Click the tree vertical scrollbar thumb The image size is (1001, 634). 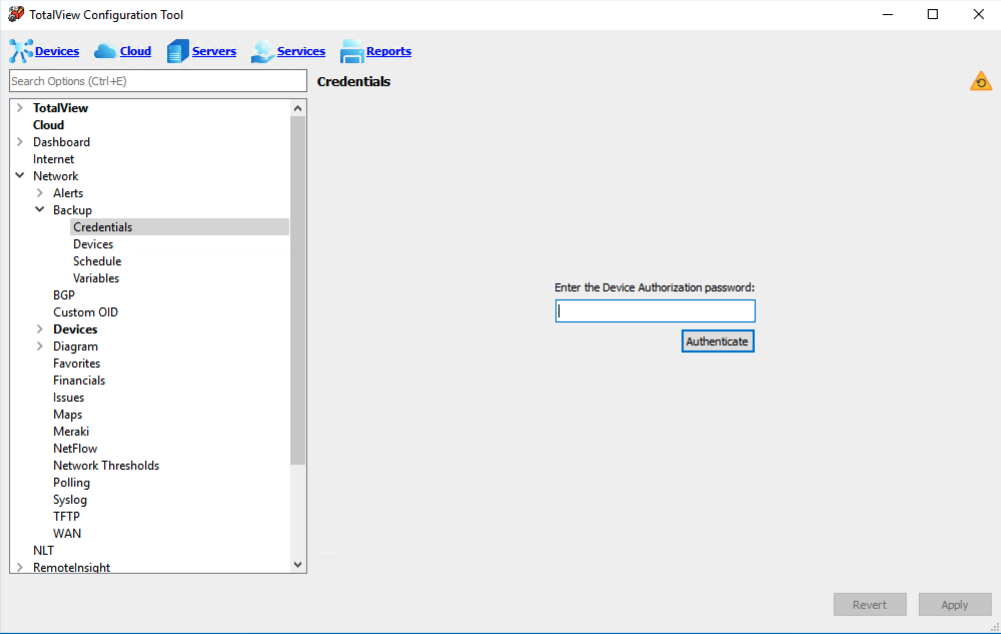coord(297,291)
